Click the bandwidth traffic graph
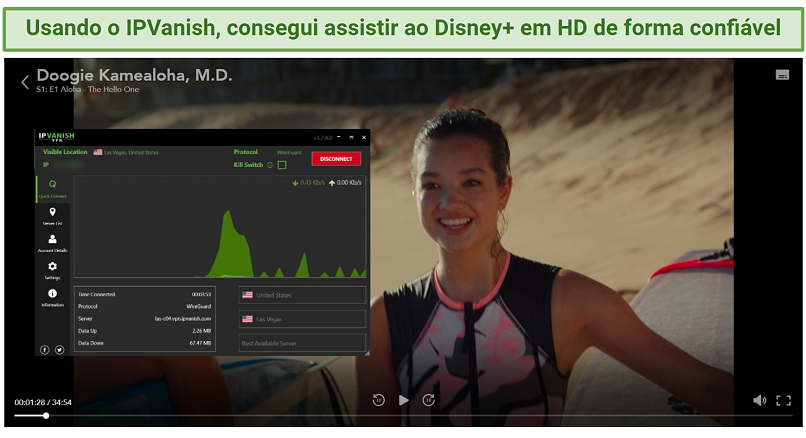Image resolution: width=806 pixels, height=438 pixels. tap(220, 227)
